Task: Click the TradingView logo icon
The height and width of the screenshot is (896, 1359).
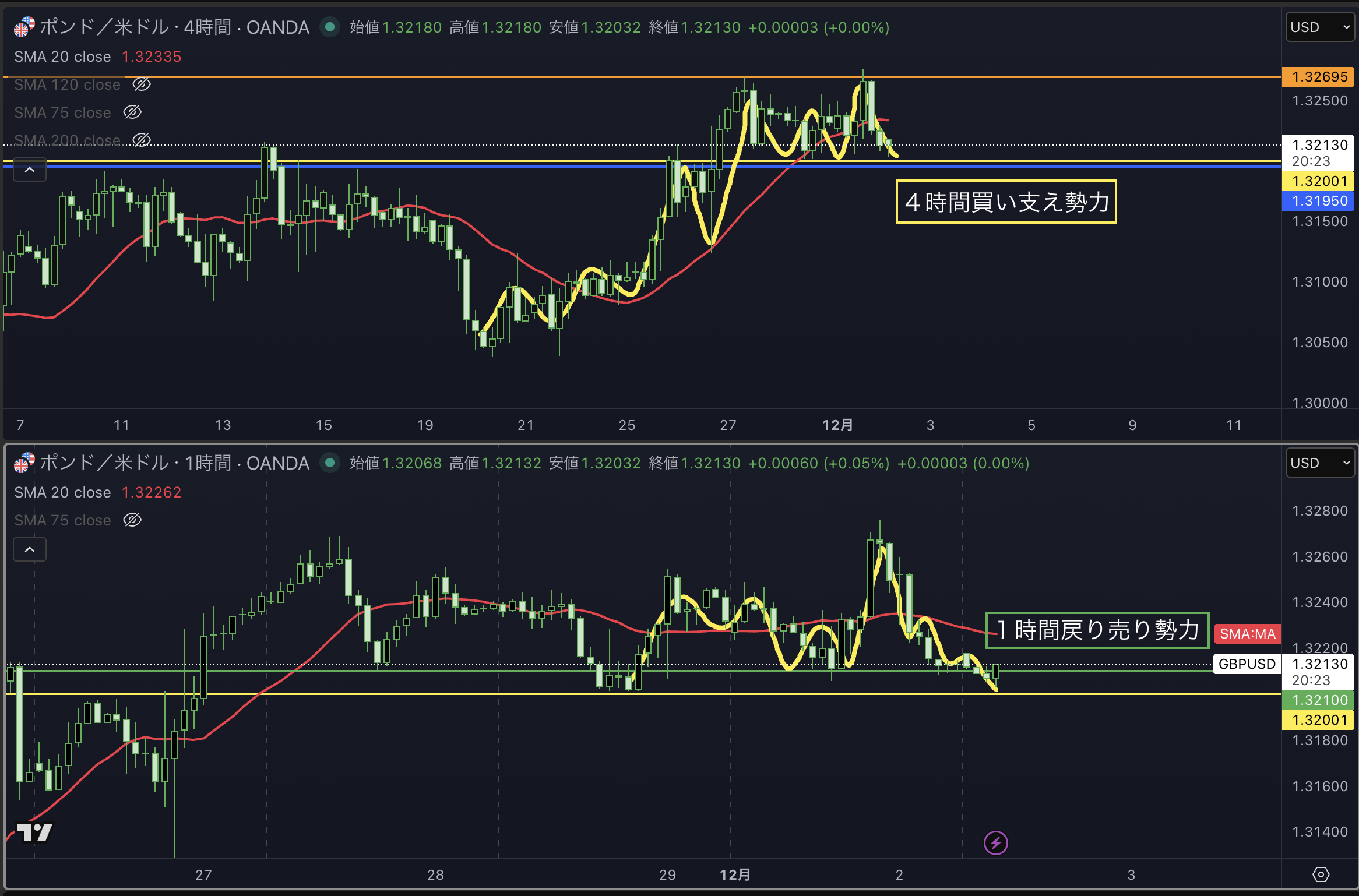Action: (35, 832)
